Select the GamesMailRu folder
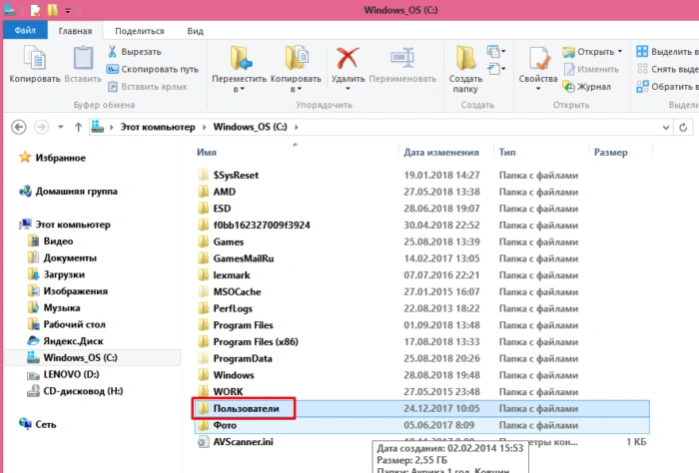Screen dimensions: 699x473 422,258
